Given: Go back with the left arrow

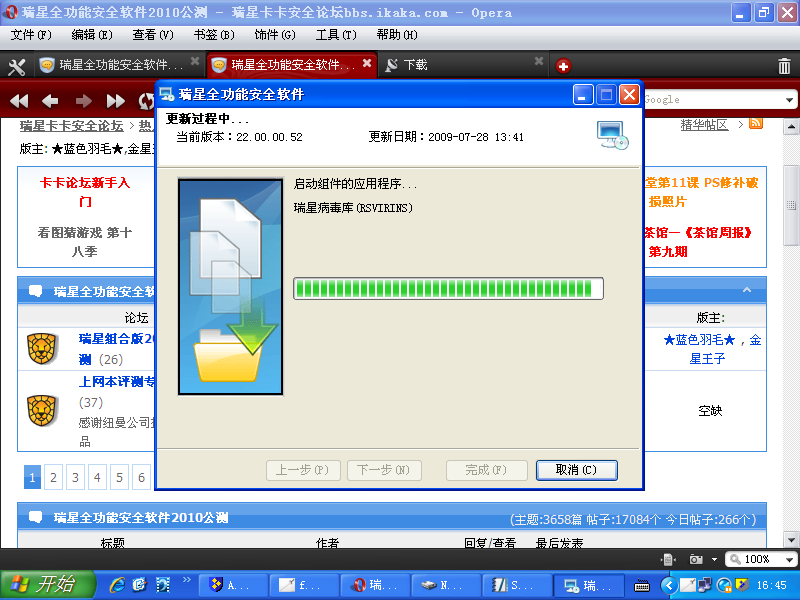Looking at the screenshot, I should tap(50, 101).
